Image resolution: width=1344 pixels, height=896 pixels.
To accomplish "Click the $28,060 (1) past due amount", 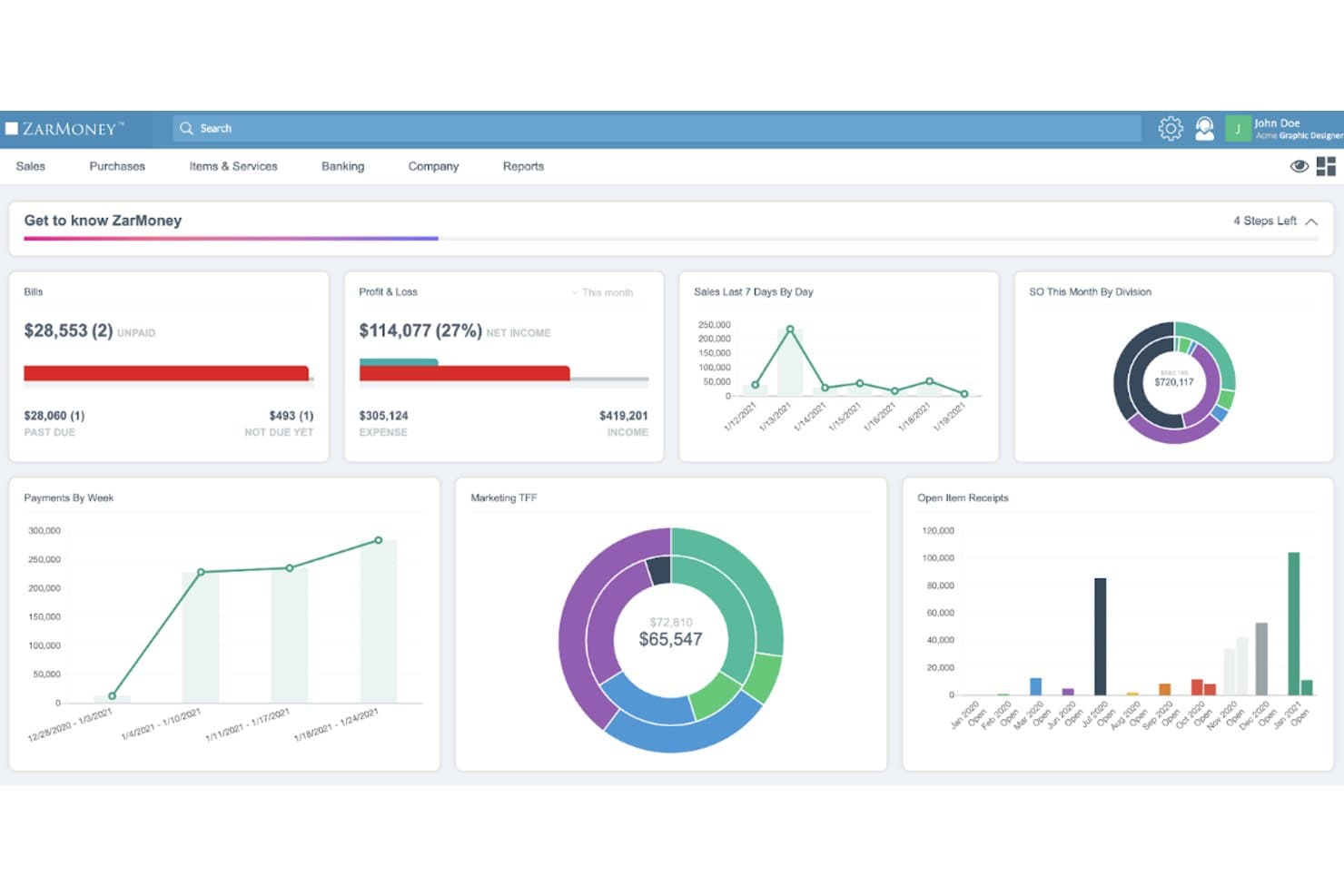I will click(54, 416).
